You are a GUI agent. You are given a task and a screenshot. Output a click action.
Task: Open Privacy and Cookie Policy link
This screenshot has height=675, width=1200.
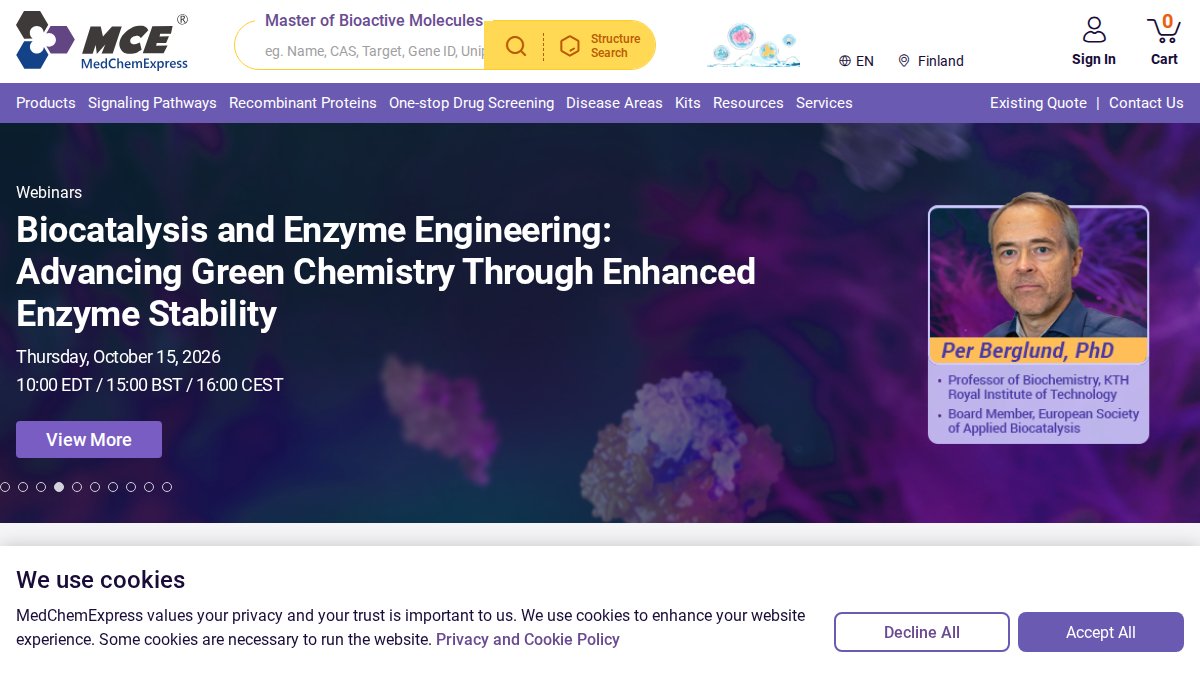528,639
